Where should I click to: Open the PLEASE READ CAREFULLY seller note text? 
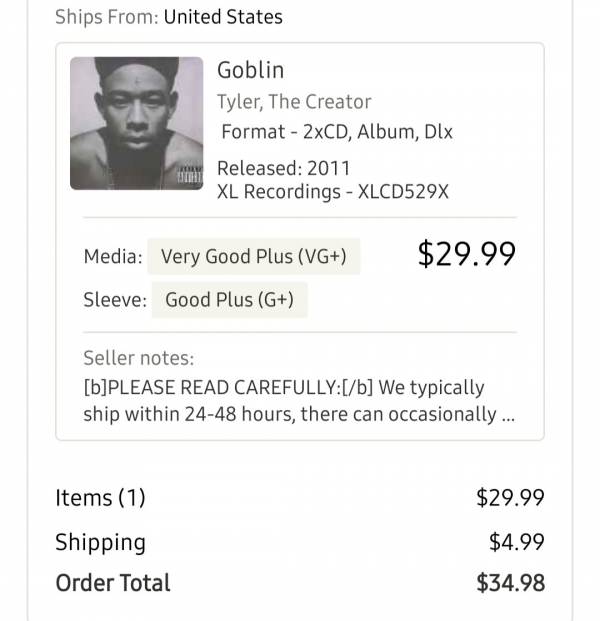coord(299,400)
